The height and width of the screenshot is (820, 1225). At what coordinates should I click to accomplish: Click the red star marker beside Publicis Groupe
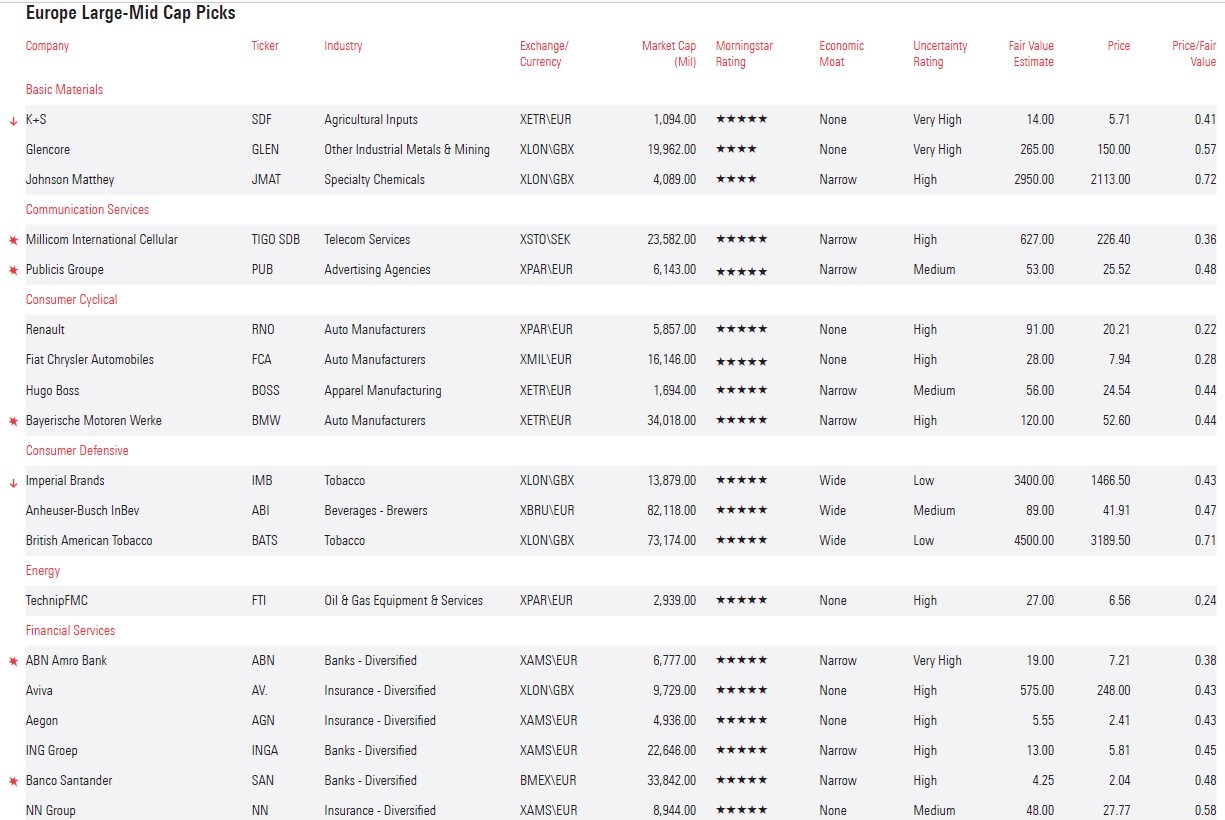point(13,271)
